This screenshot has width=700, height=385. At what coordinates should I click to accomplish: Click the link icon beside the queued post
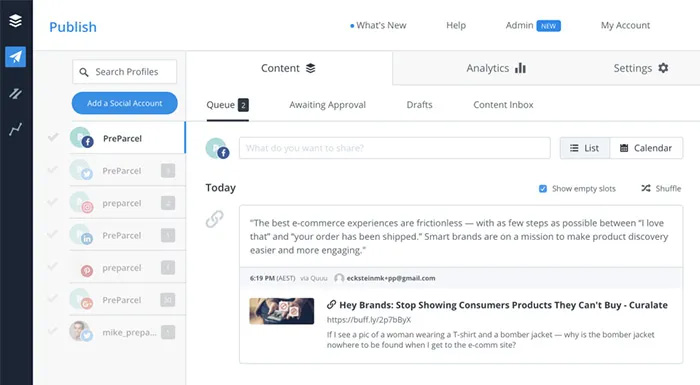click(214, 219)
